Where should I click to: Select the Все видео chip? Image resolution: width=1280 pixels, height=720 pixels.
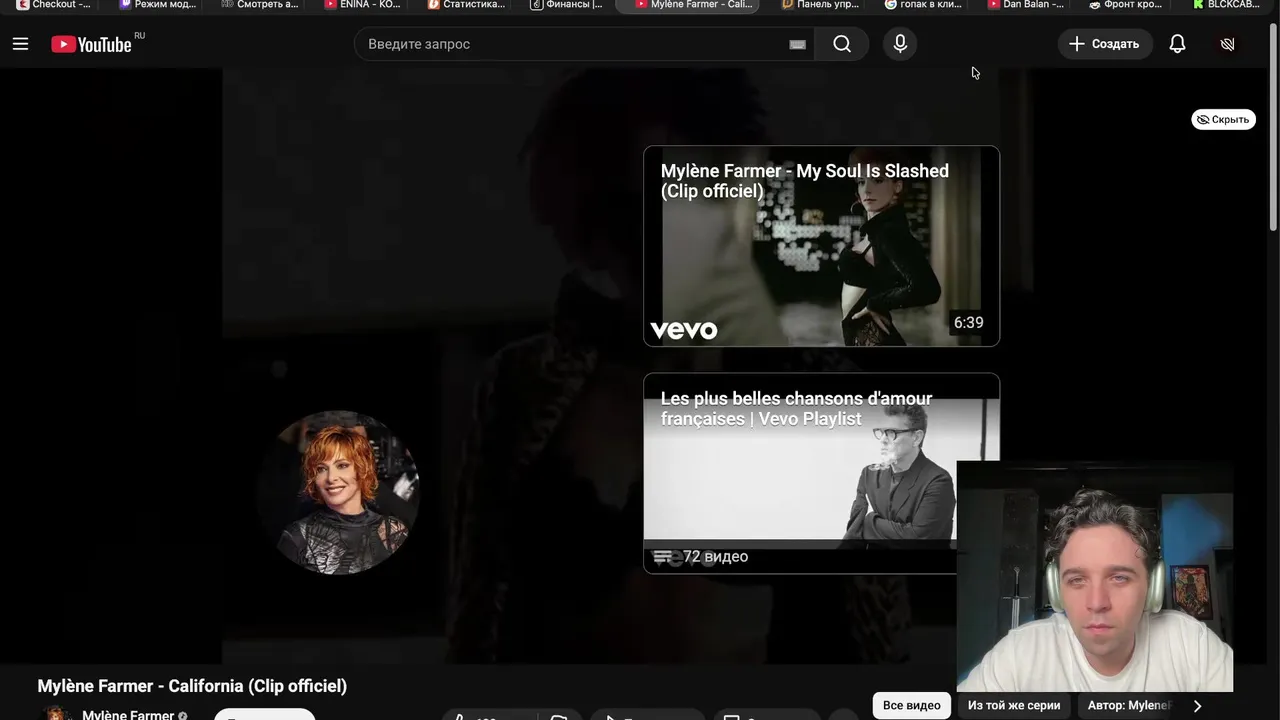(911, 705)
